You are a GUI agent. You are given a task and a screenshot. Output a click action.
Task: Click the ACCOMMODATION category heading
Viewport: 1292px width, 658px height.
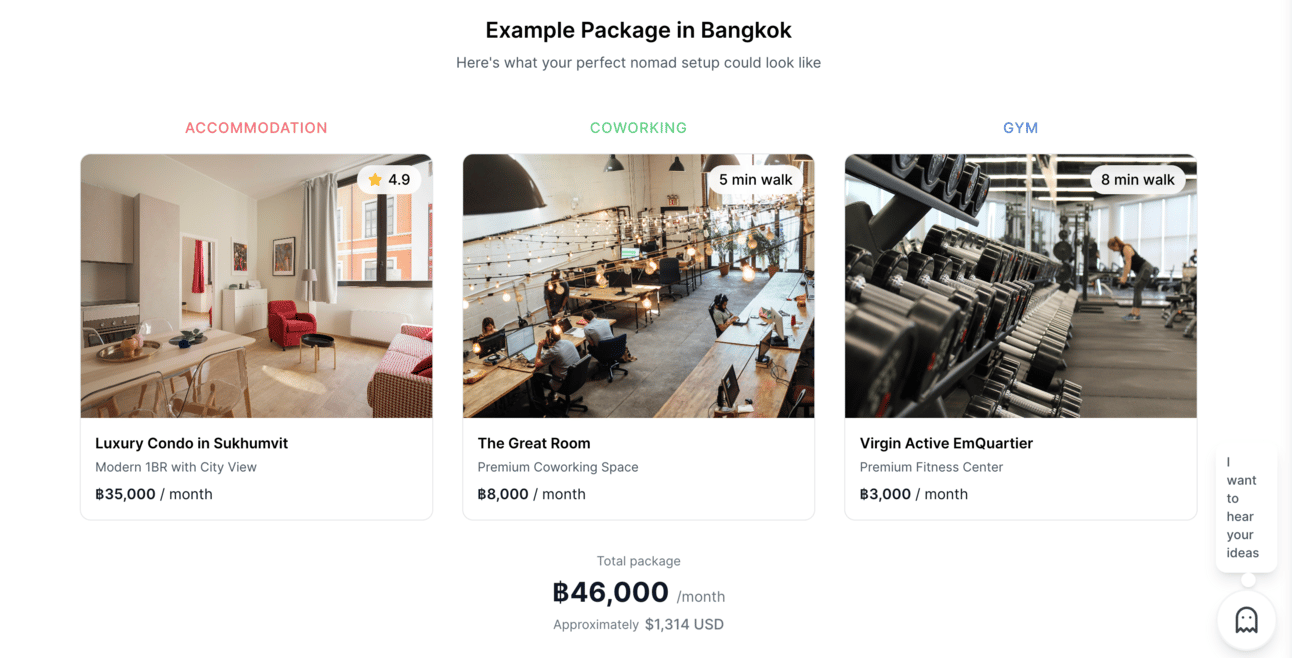tap(256, 128)
